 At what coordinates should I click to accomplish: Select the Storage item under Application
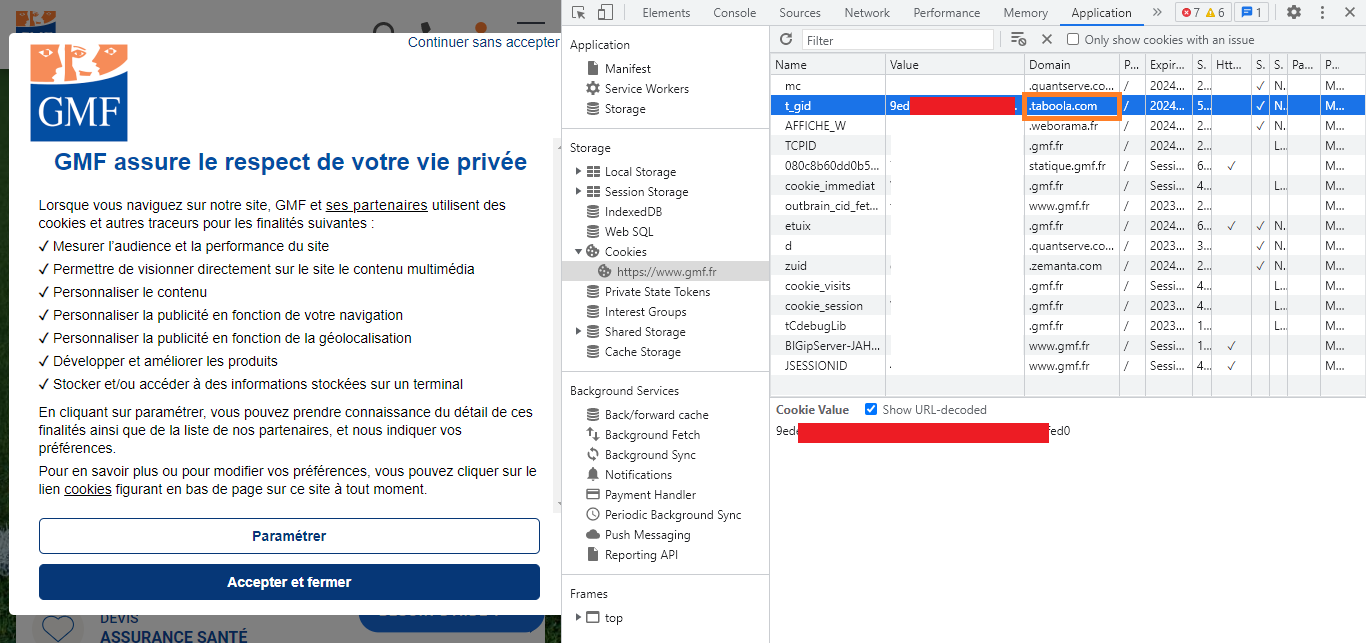(x=625, y=109)
